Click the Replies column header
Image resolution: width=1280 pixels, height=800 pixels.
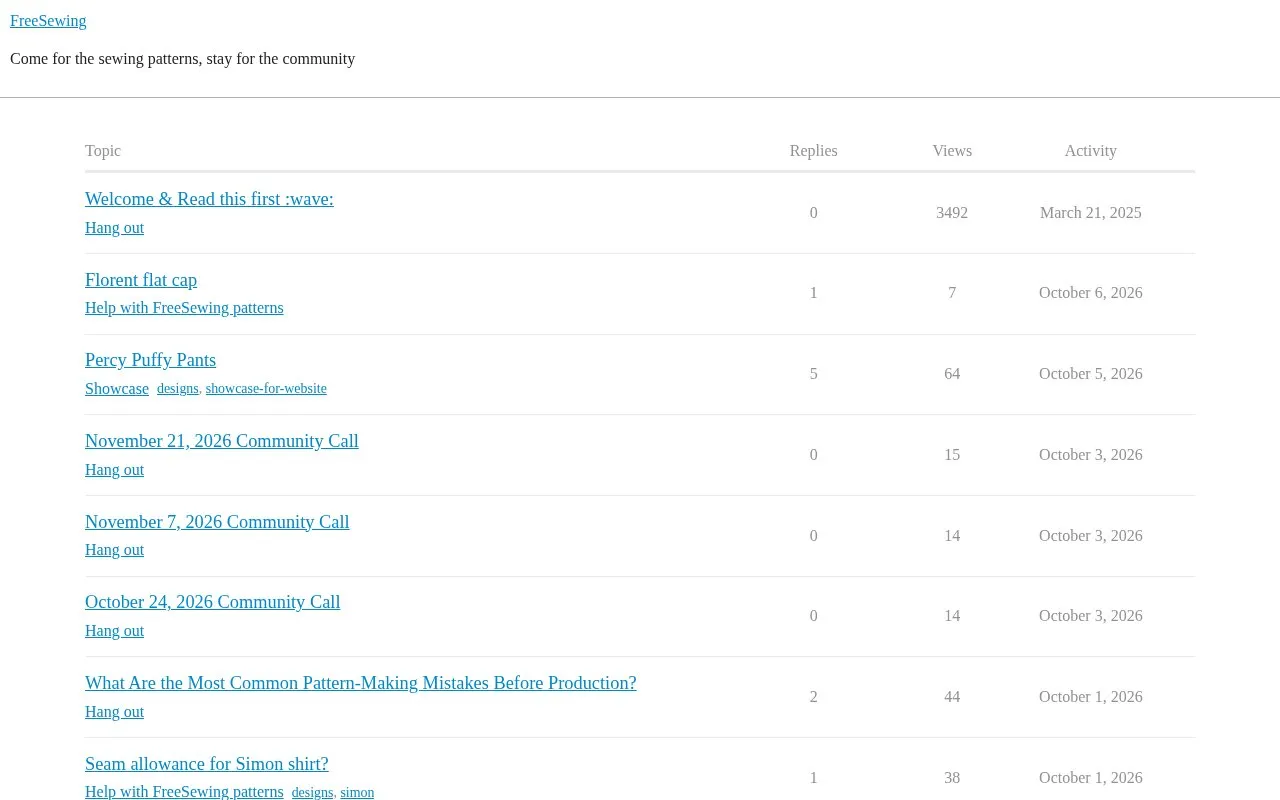(x=813, y=151)
